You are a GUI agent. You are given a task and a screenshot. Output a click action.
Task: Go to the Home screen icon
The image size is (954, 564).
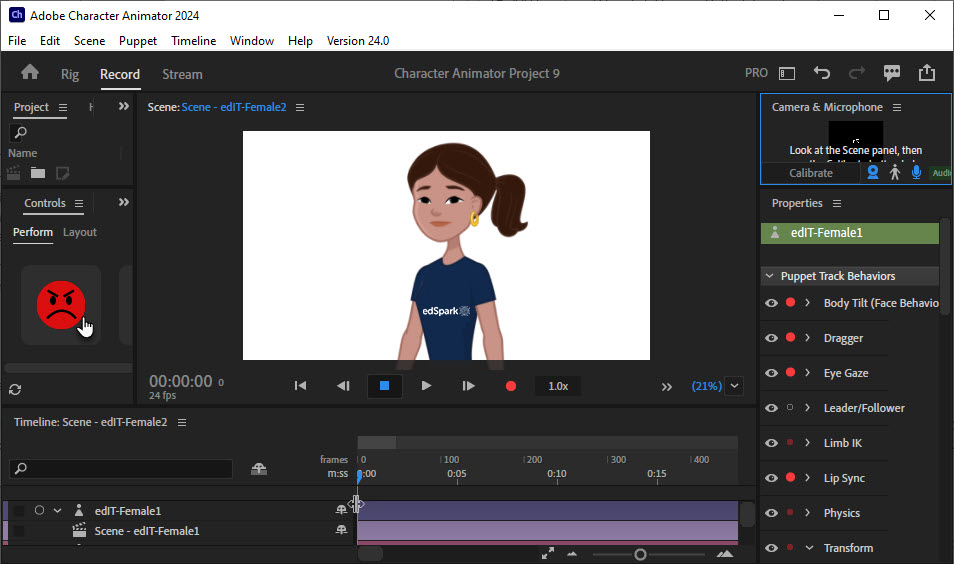pos(30,73)
